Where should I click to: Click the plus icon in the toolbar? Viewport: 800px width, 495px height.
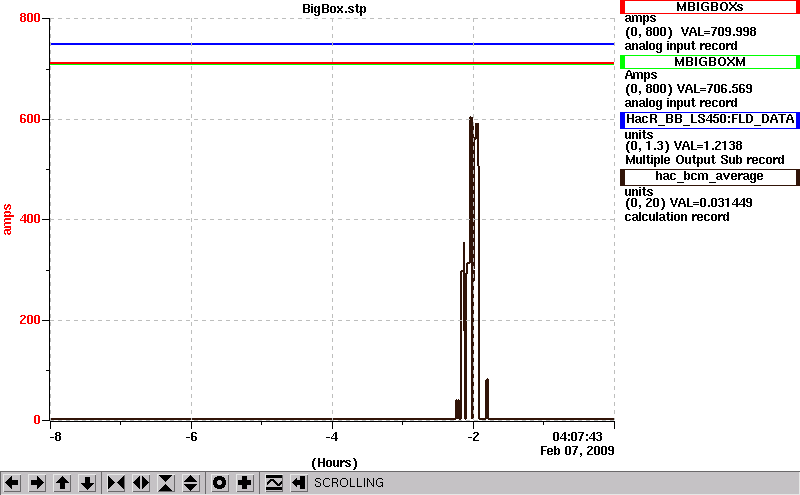click(245, 483)
